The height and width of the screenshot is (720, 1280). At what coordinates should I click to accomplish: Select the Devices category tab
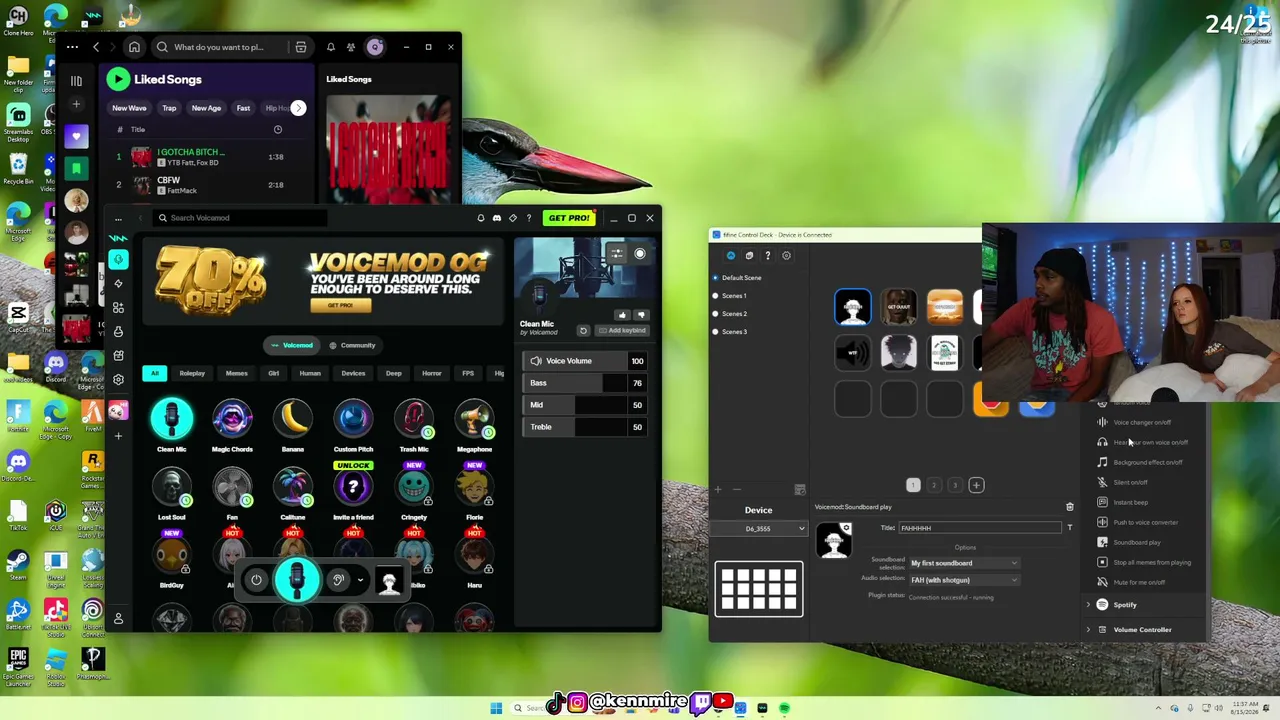[x=353, y=374]
